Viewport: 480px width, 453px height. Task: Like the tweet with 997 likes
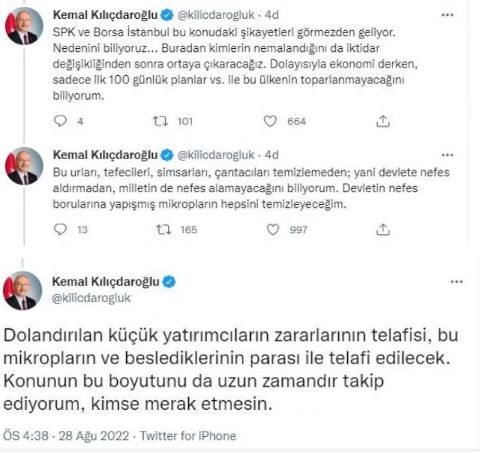(x=273, y=229)
